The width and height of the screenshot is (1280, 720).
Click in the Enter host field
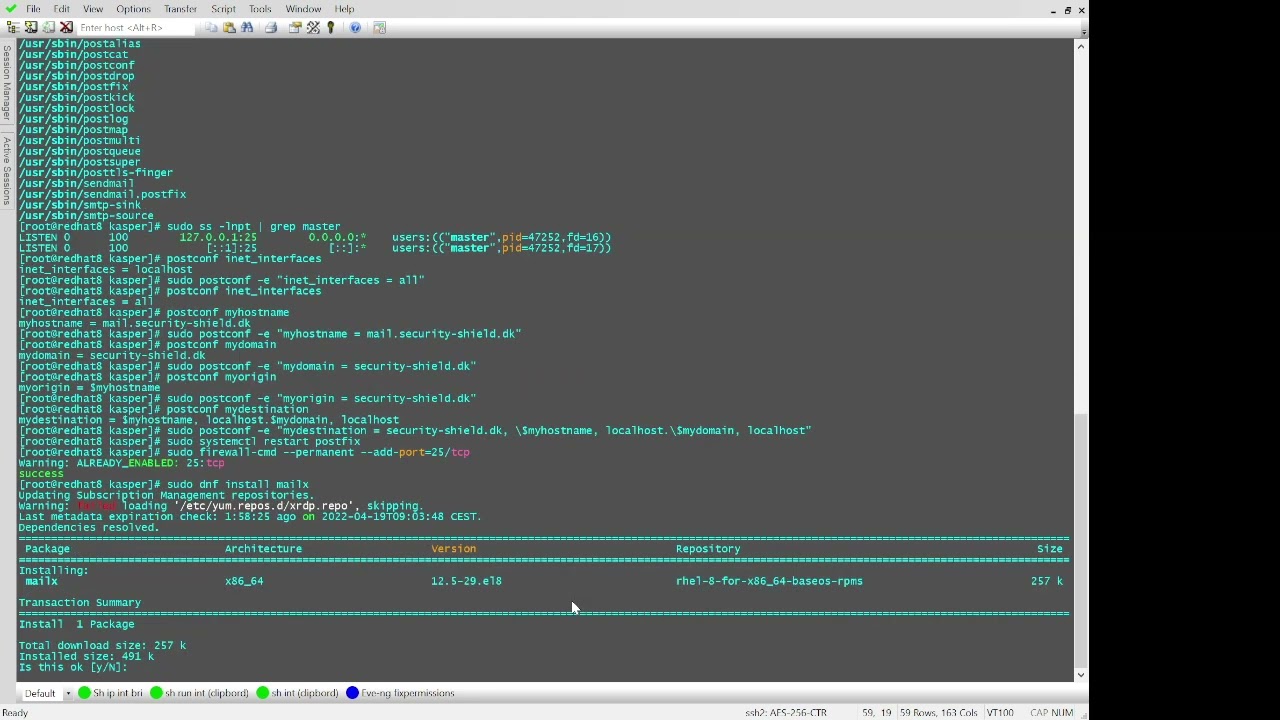coord(135,28)
